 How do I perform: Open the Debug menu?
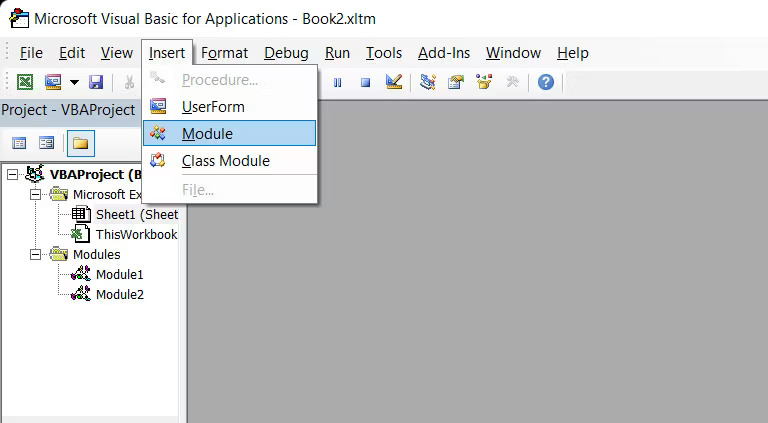(x=286, y=52)
